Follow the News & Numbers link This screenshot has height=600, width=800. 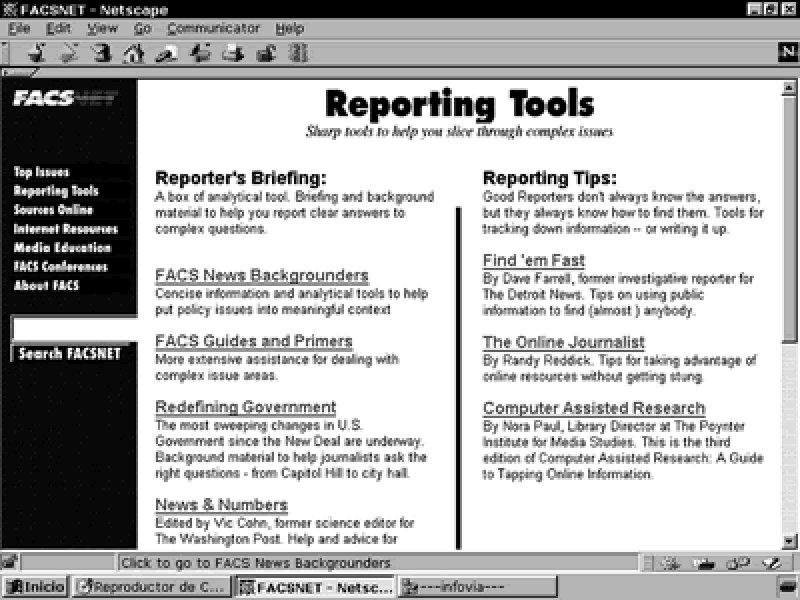[x=221, y=505]
